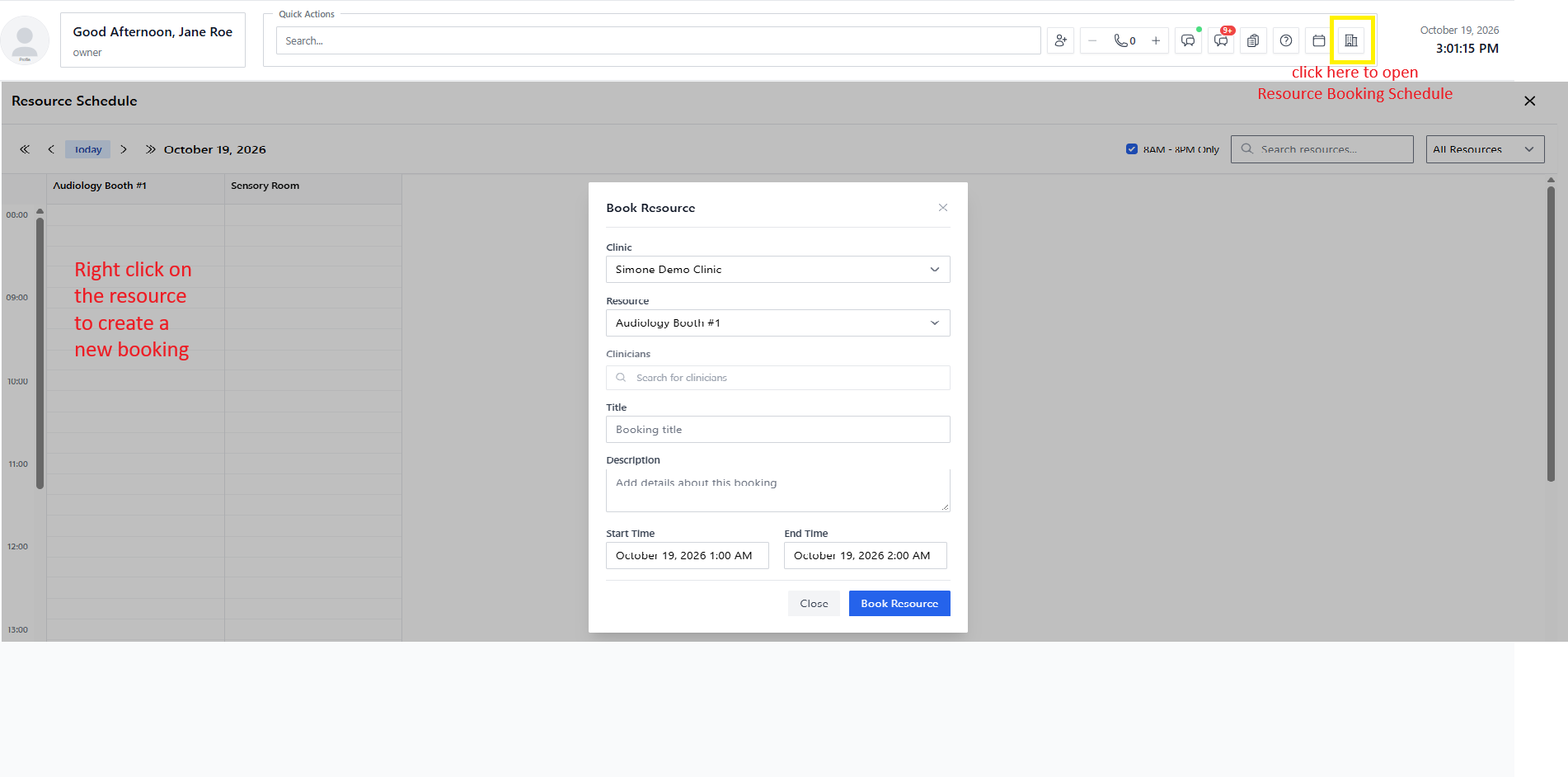Click the minus button beside the phone counter
Viewport: 1568px width, 777px height.
pos(1092,40)
